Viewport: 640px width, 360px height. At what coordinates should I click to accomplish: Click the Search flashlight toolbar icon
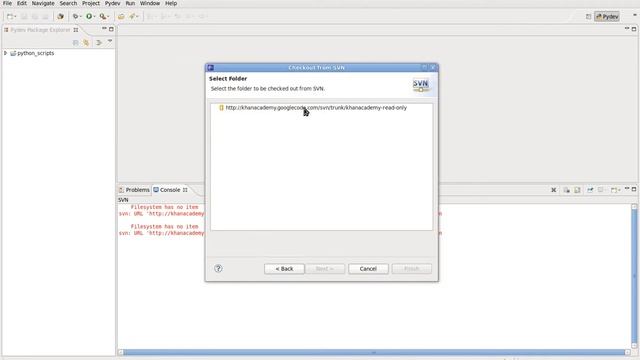[x=132, y=16]
